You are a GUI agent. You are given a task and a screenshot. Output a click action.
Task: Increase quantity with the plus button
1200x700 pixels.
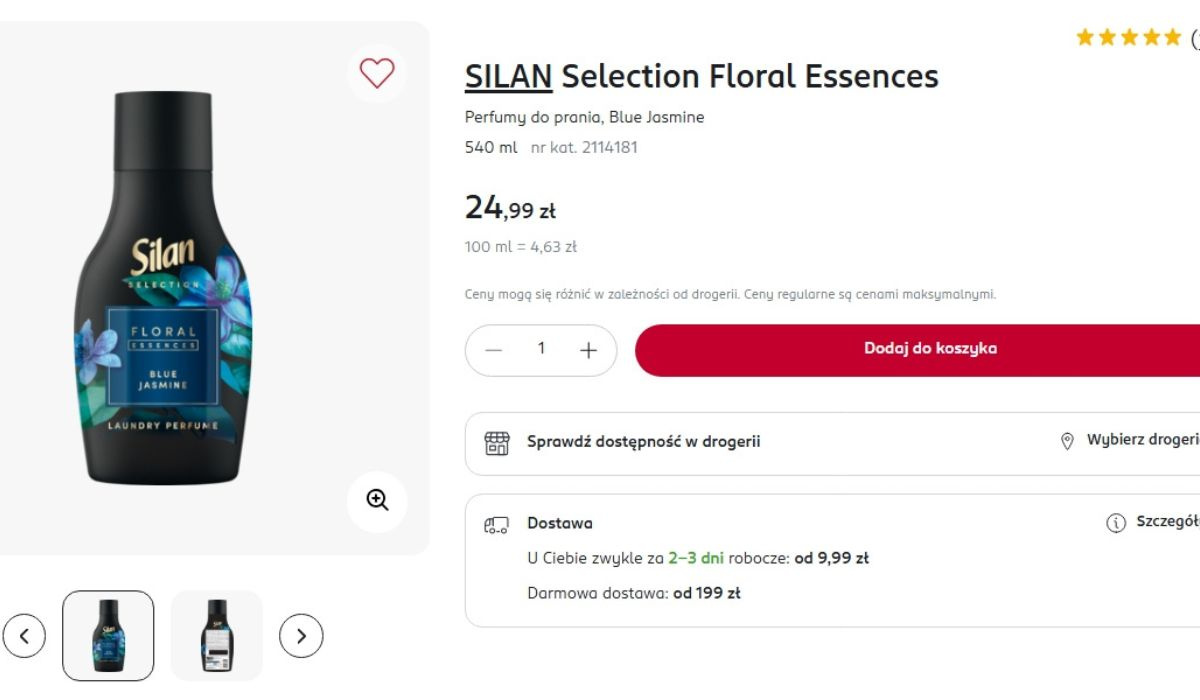click(589, 350)
